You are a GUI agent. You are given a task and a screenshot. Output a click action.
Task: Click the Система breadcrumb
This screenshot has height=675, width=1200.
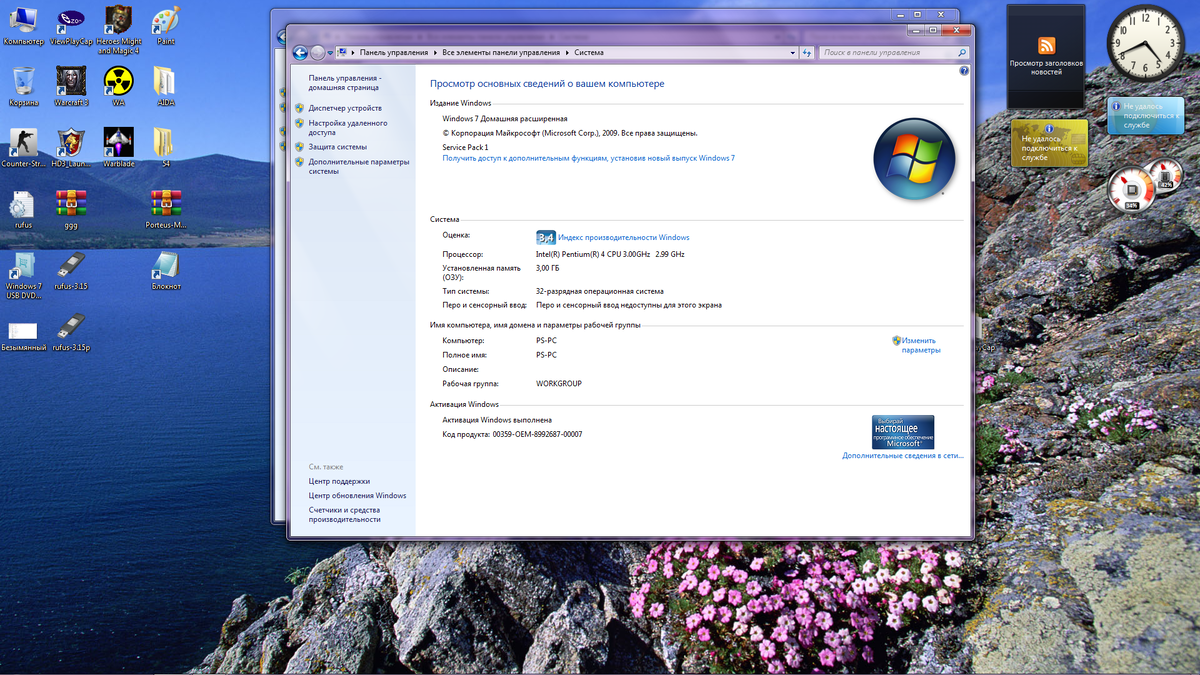[x=589, y=52]
